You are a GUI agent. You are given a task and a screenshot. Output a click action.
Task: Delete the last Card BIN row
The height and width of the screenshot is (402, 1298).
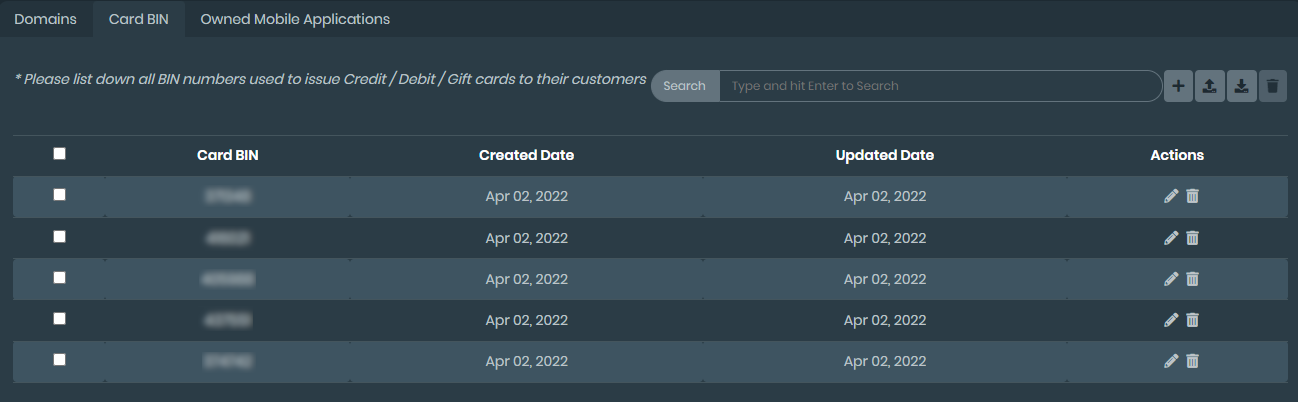1192,361
